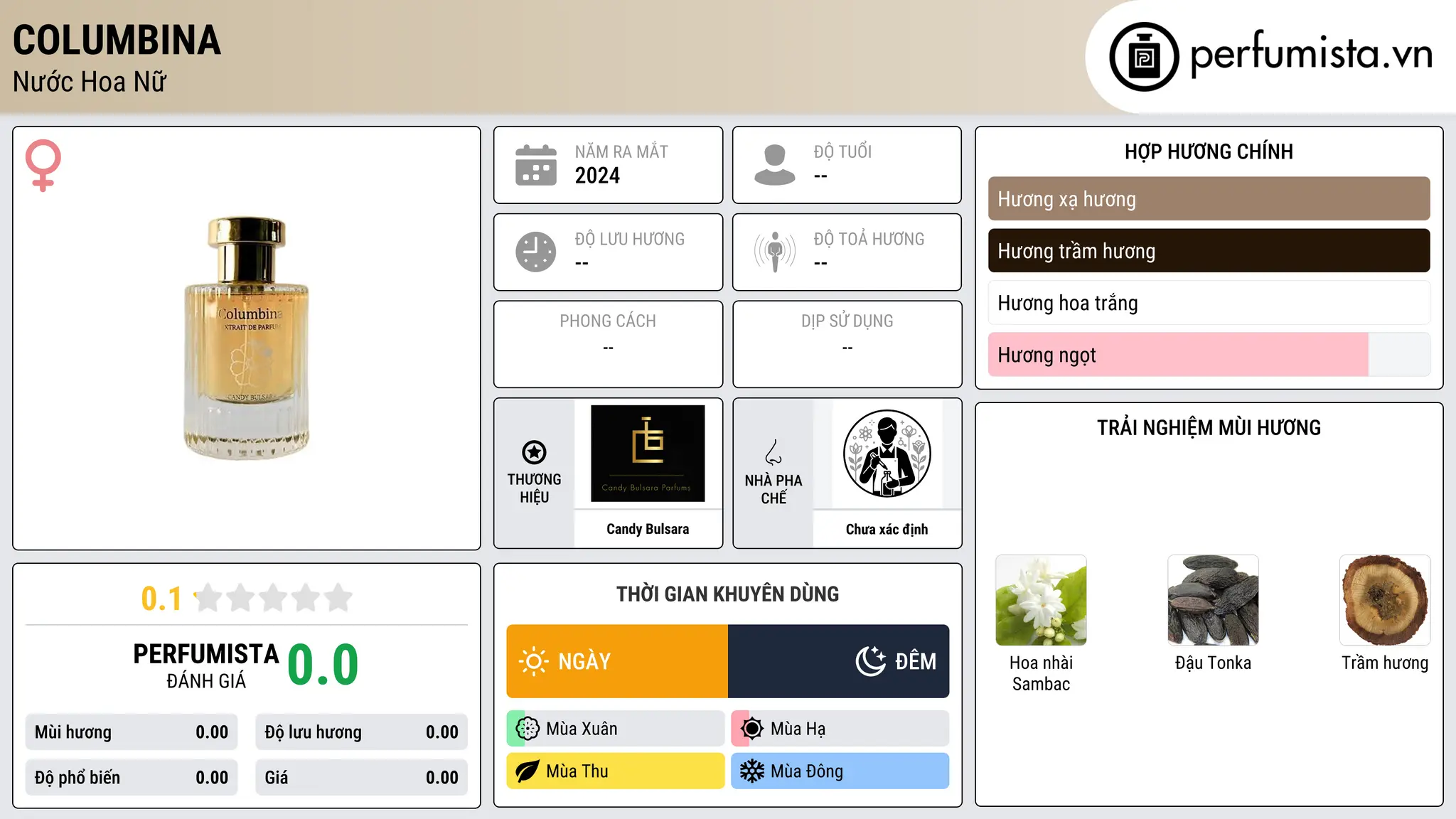Screen dimensions: 1456x819
Task: Select the ĐÊM nighttime segment
Action: coord(839,661)
